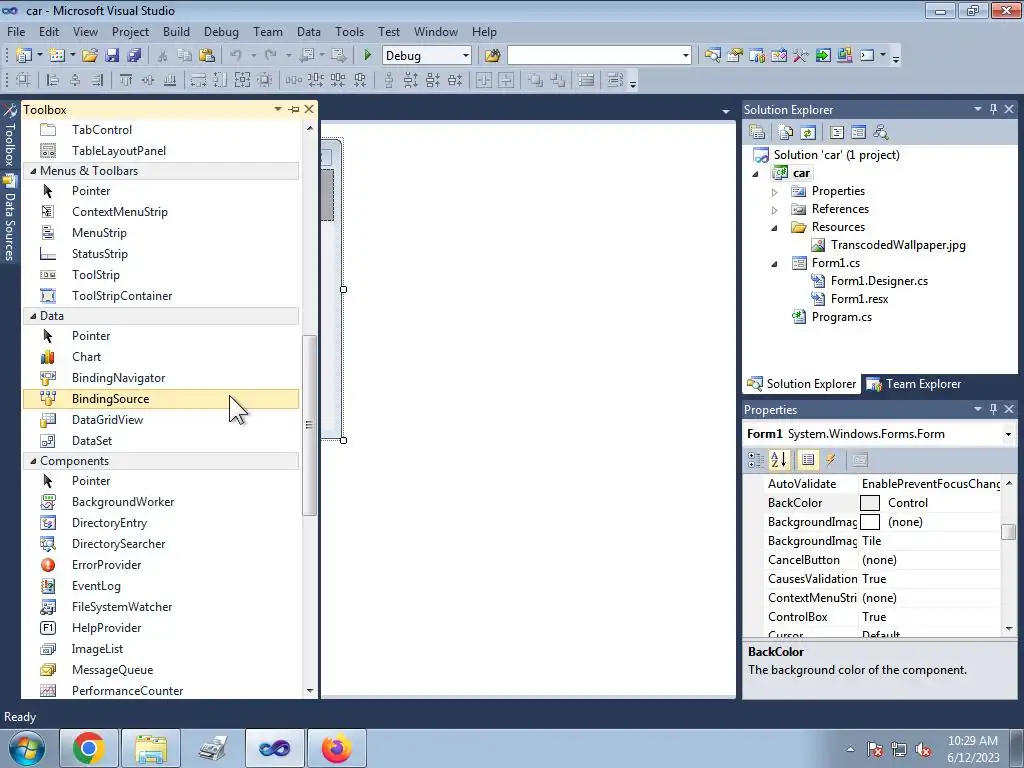Switch to the Solution Explorer tab
The height and width of the screenshot is (768, 1024).
click(802, 384)
